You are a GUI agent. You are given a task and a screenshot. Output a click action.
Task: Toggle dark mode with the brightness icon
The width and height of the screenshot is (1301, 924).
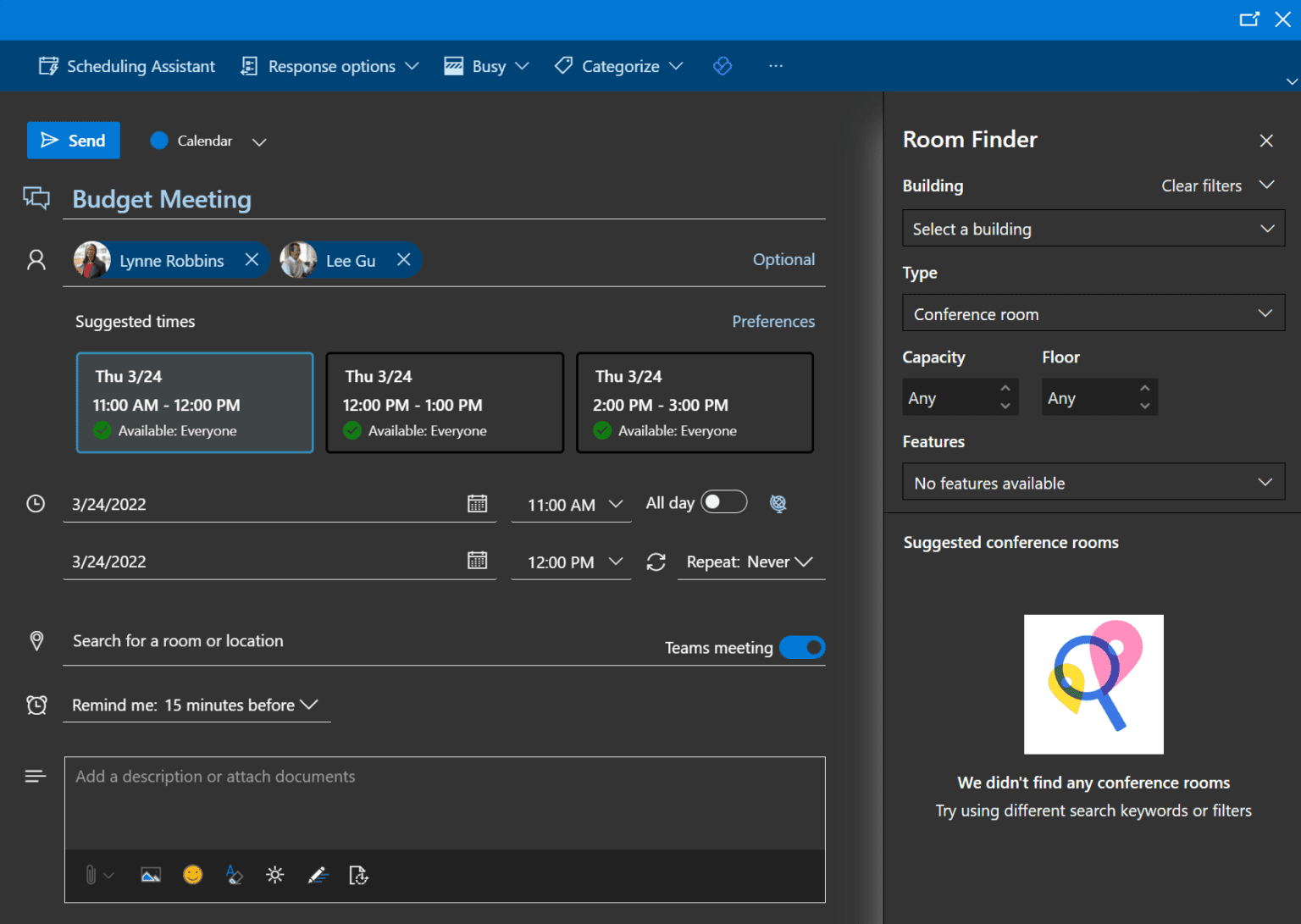tap(275, 875)
